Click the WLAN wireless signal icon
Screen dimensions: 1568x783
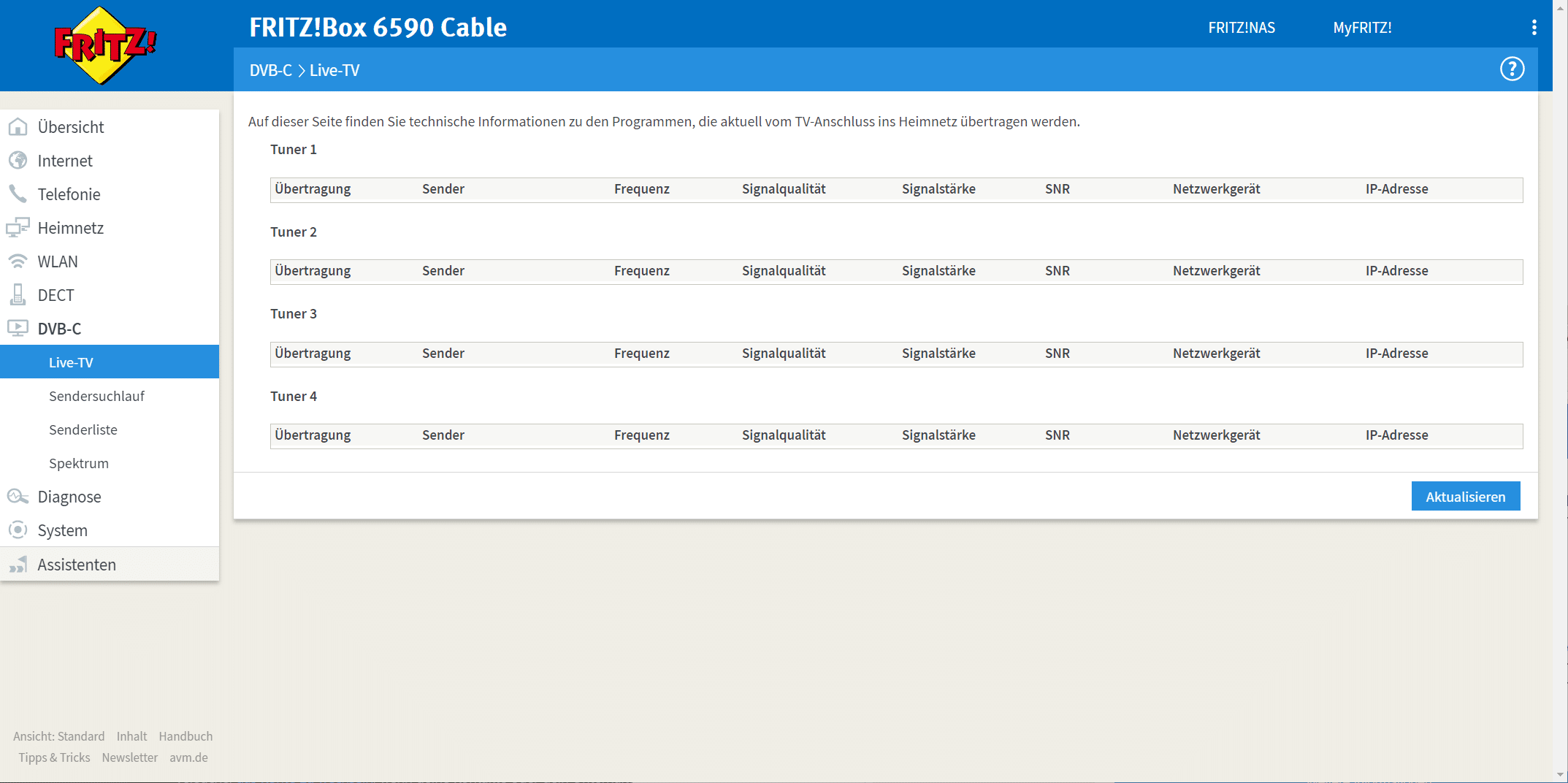tap(18, 261)
